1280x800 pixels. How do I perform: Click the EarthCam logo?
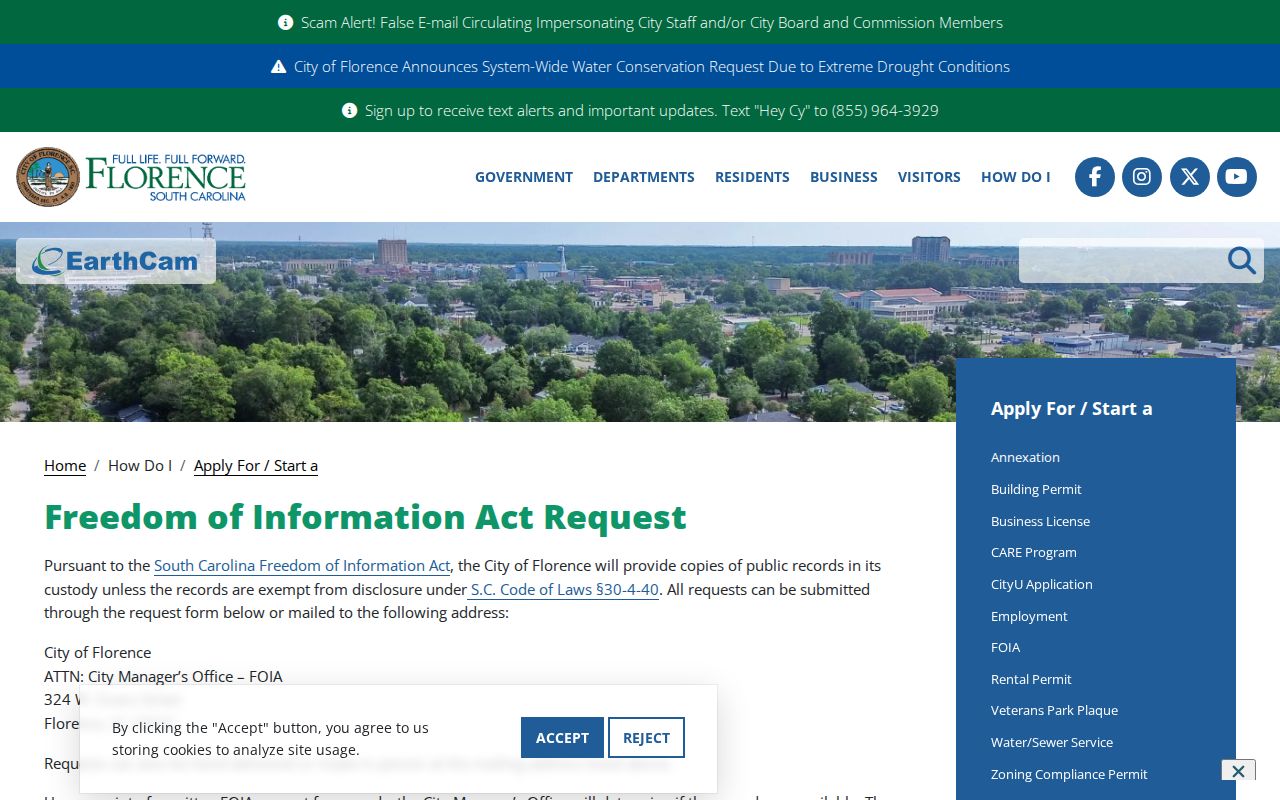(116, 261)
